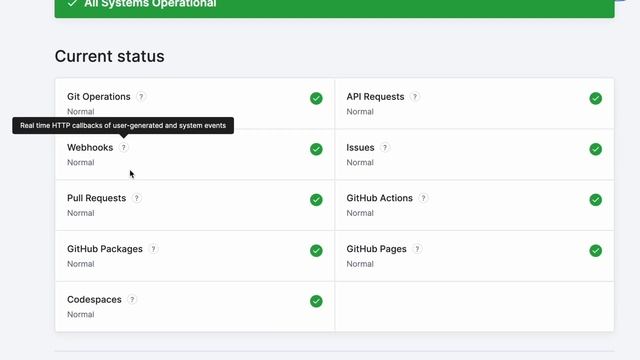Click Normal status under GitHub Pages
This screenshot has width=640, height=360.
(x=360, y=264)
